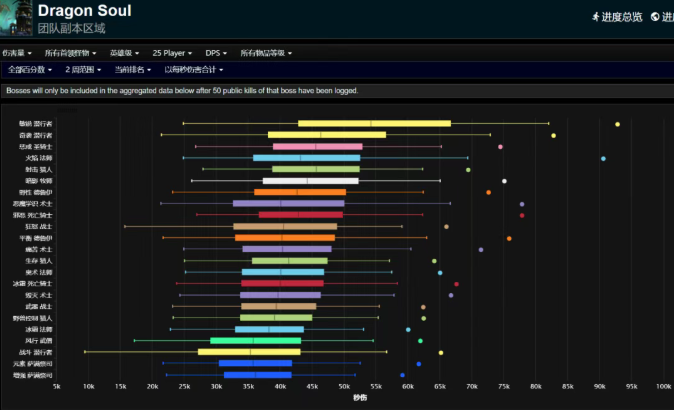Click the running figure progress overview icon
Image resolution: width=676 pixels, height=410 pixels.
tap(596, 16)
